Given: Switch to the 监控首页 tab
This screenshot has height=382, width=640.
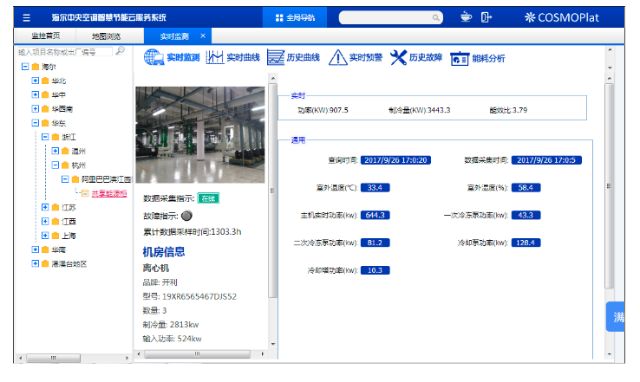Looking at the screenshot, I should coord(46,36).
